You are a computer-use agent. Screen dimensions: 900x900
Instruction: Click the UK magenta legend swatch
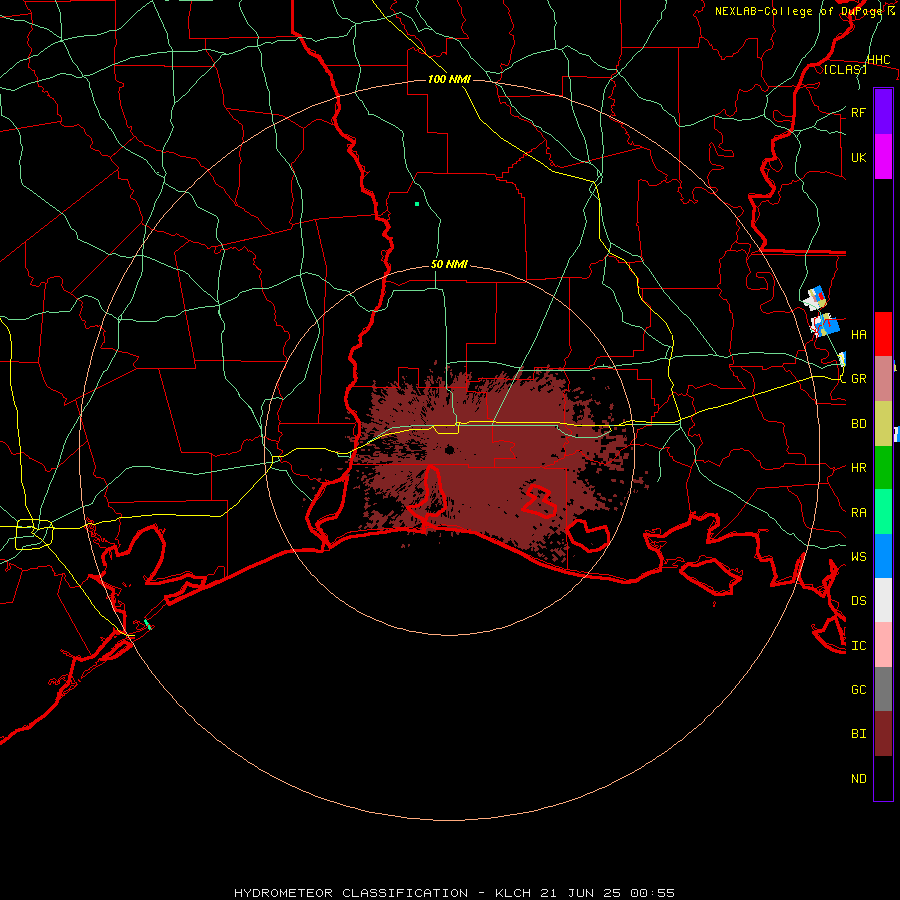[x=883, y=157]
